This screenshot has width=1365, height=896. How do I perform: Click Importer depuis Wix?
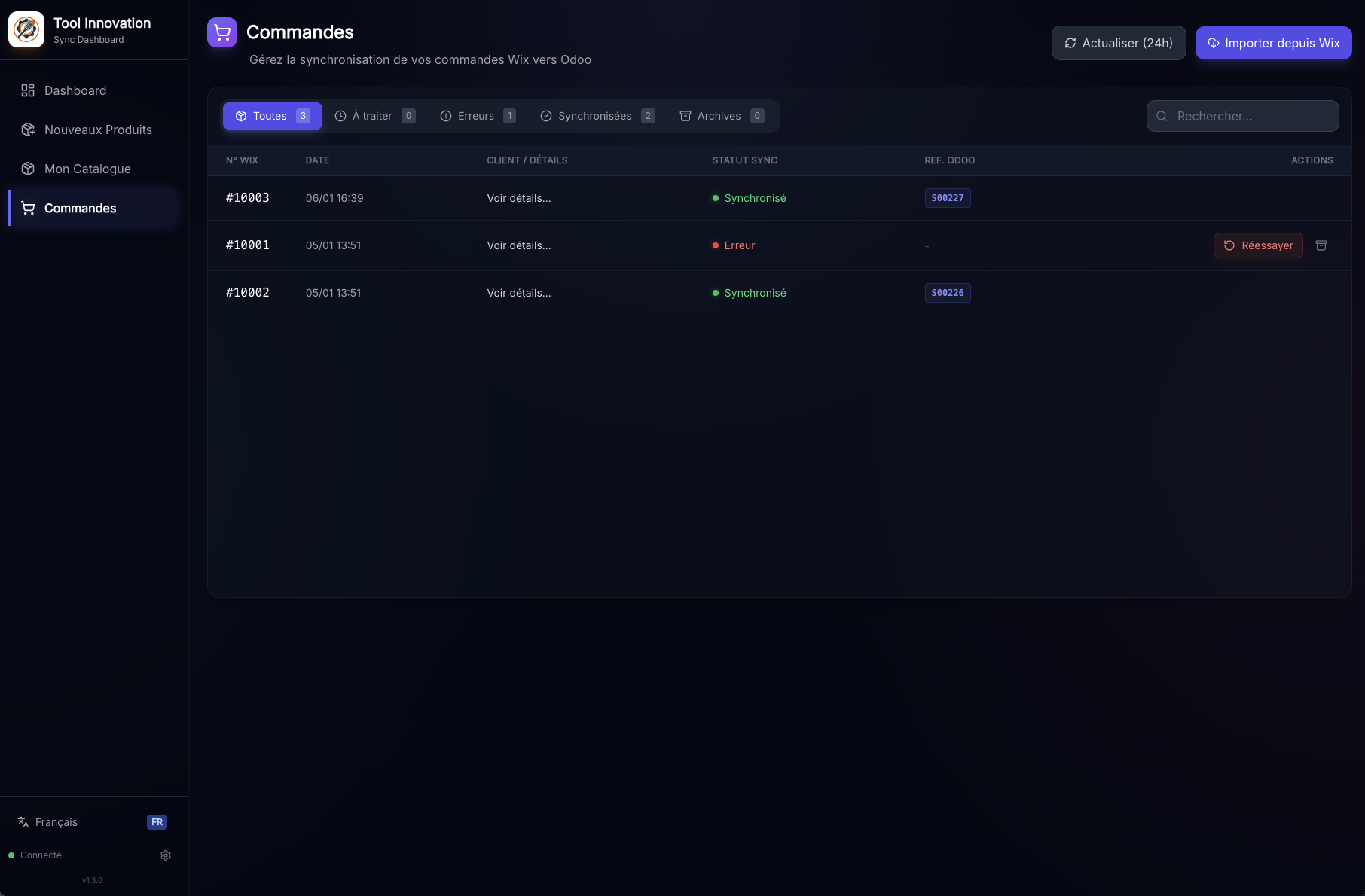pos(1273,43)
